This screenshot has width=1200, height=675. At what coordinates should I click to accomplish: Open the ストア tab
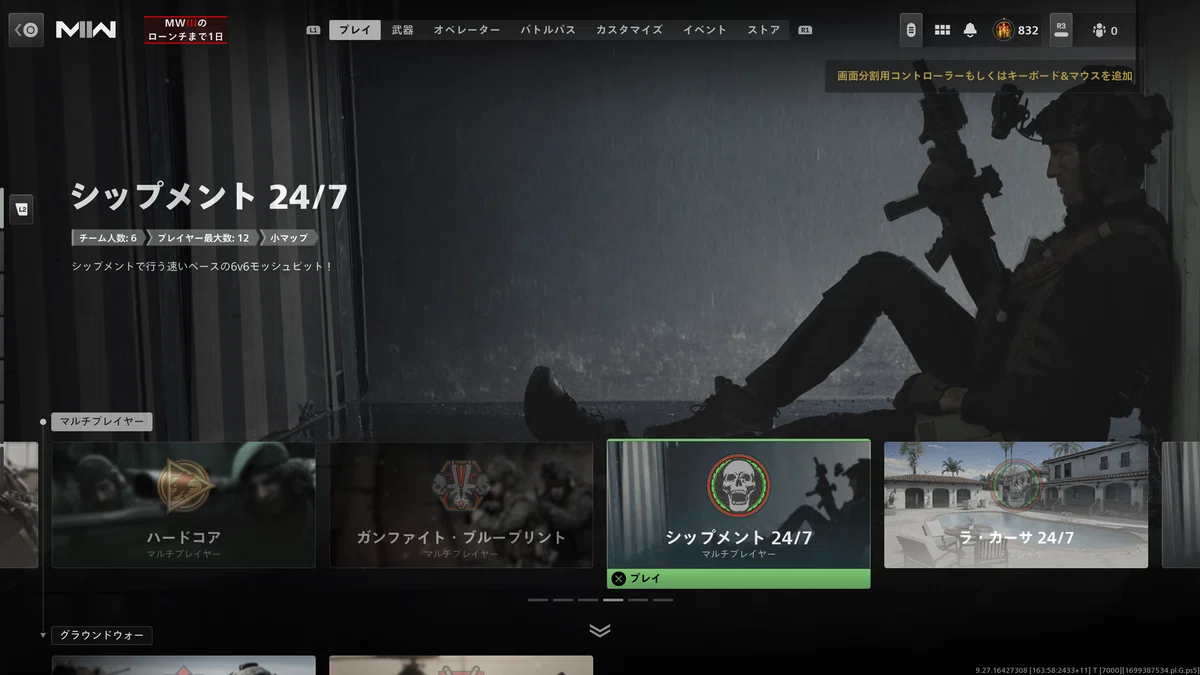(764, 30)
